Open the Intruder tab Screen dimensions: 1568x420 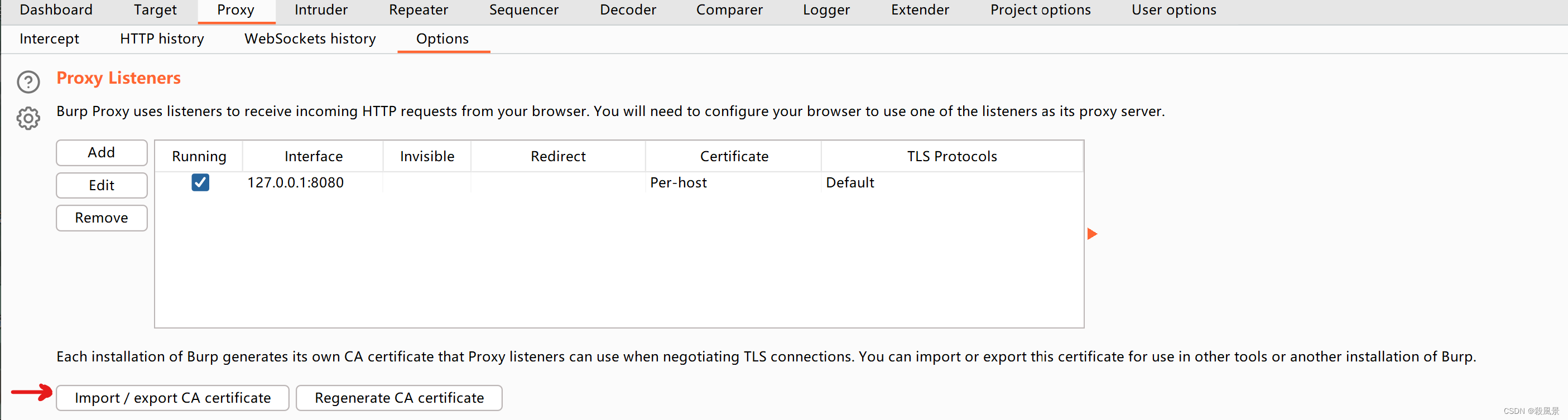[321, 11]
